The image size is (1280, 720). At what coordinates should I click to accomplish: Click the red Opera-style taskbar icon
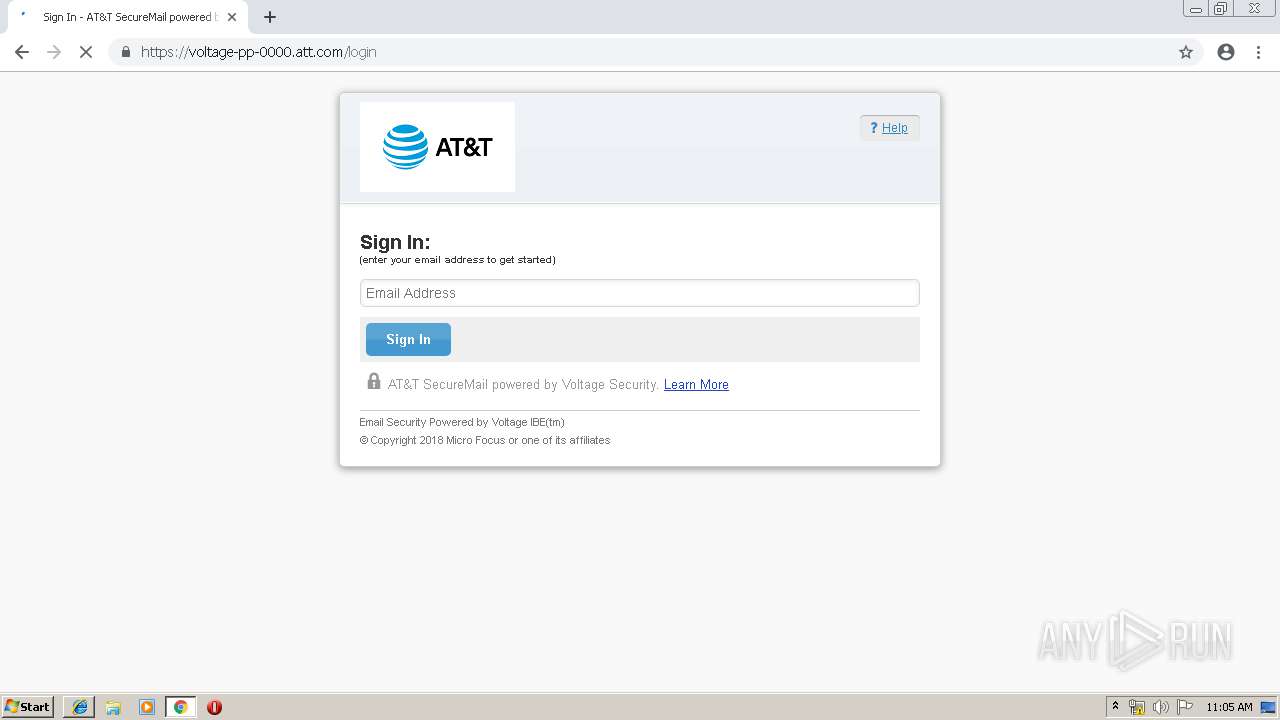tap(214, 707)
